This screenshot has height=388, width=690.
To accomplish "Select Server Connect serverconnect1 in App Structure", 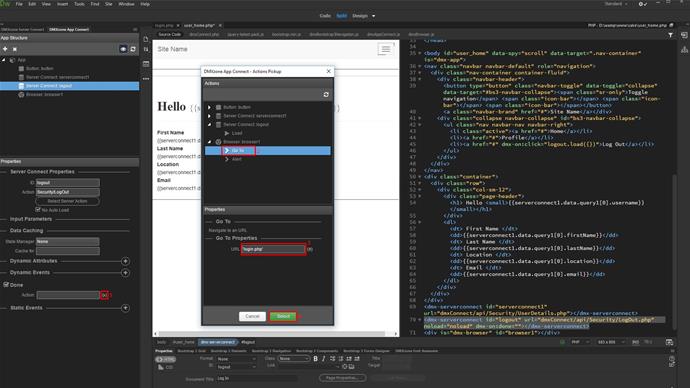I will pos(57,77).
